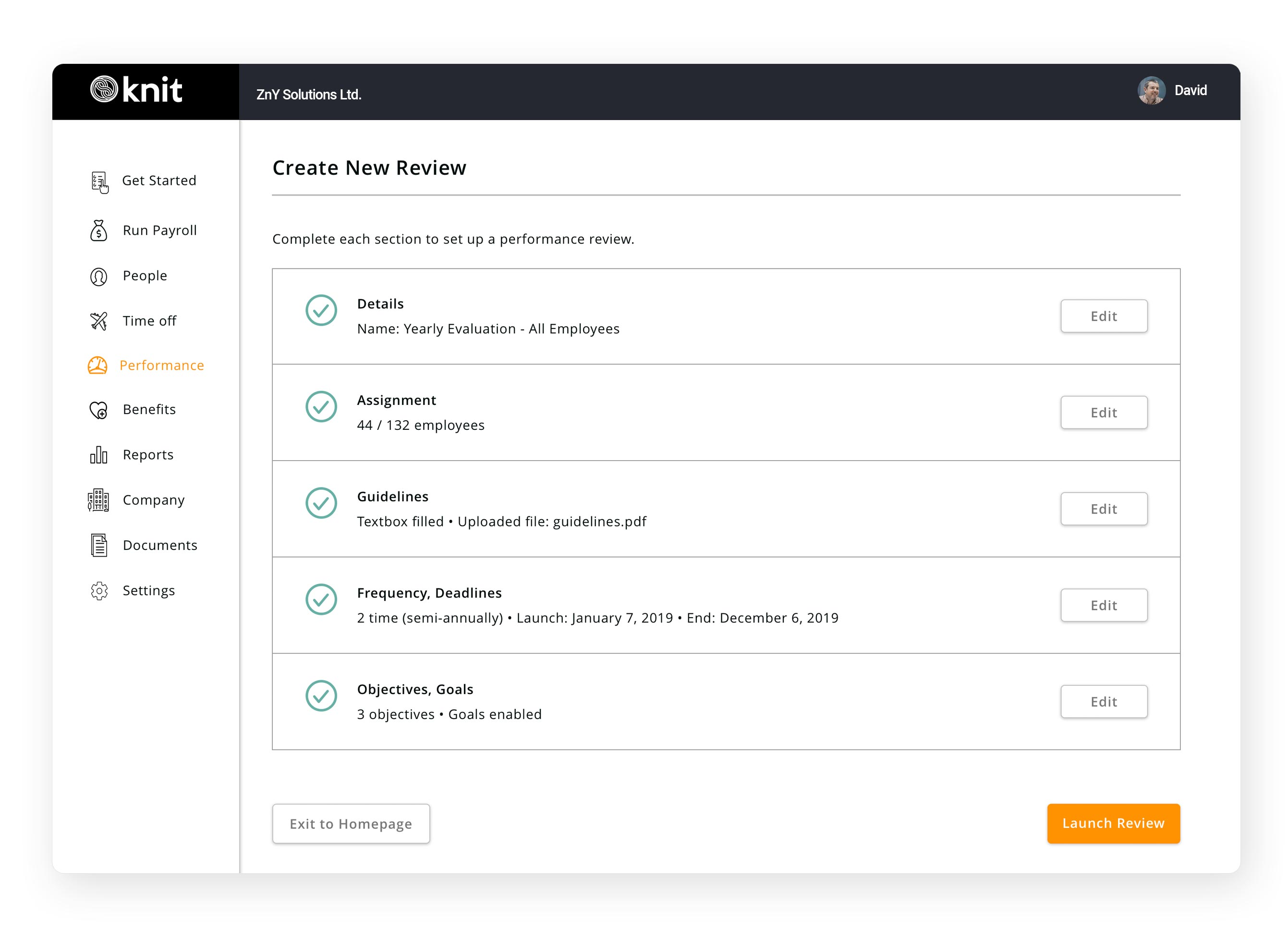The width and height of the screenshot is (1288, 951).
Task: Toggle the Assignment completion checkmark
Action: coord(322,407)
